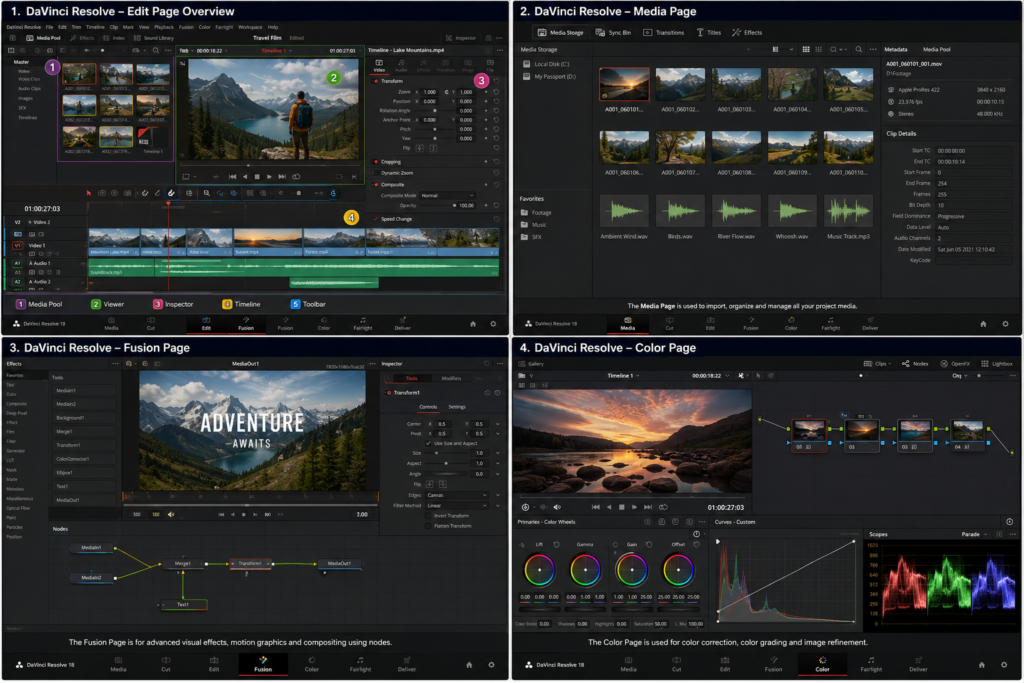Click the Size slider in Fusion Inspector

point(448,453)
